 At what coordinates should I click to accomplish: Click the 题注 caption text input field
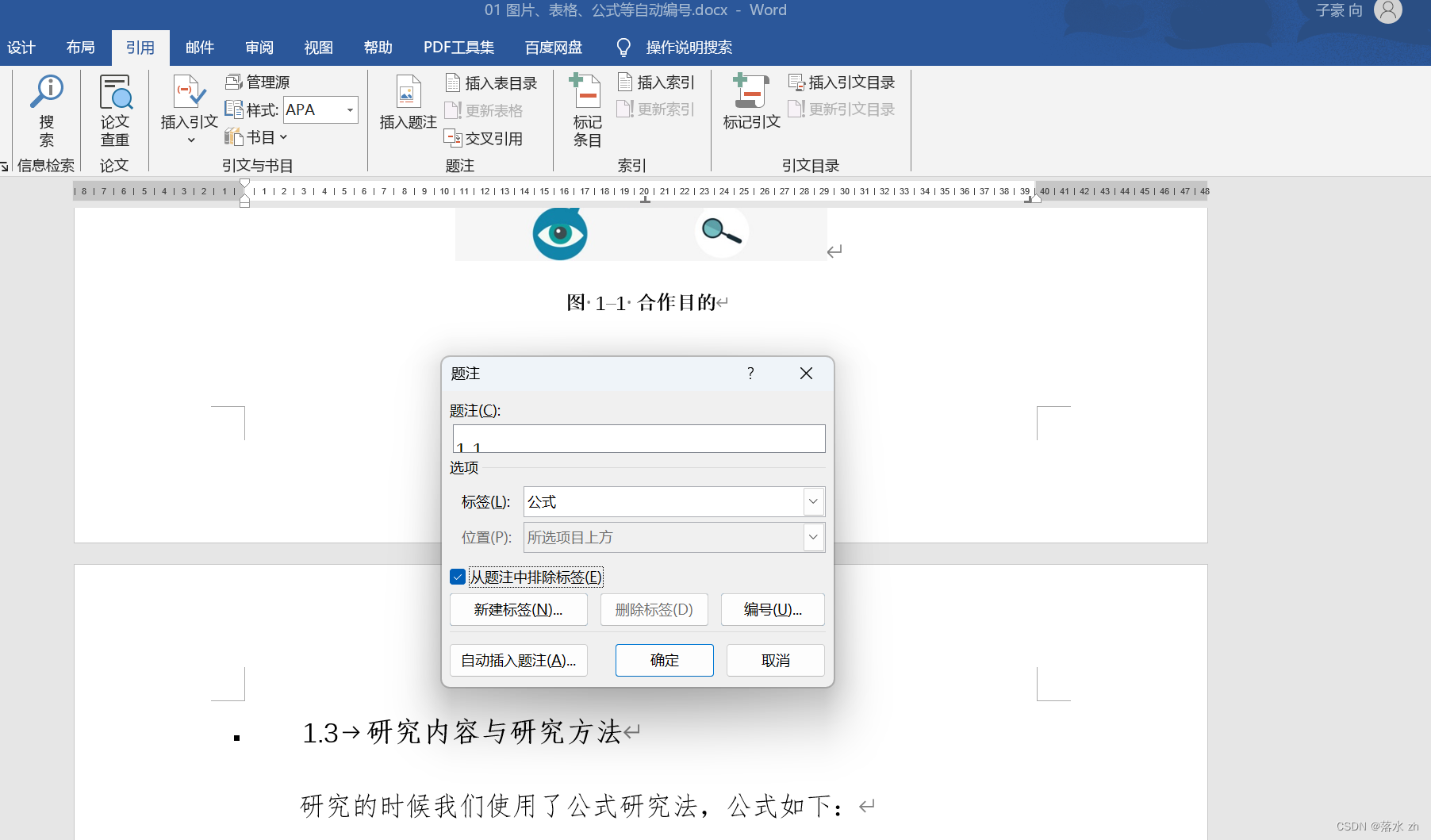[x=639, y=439]
